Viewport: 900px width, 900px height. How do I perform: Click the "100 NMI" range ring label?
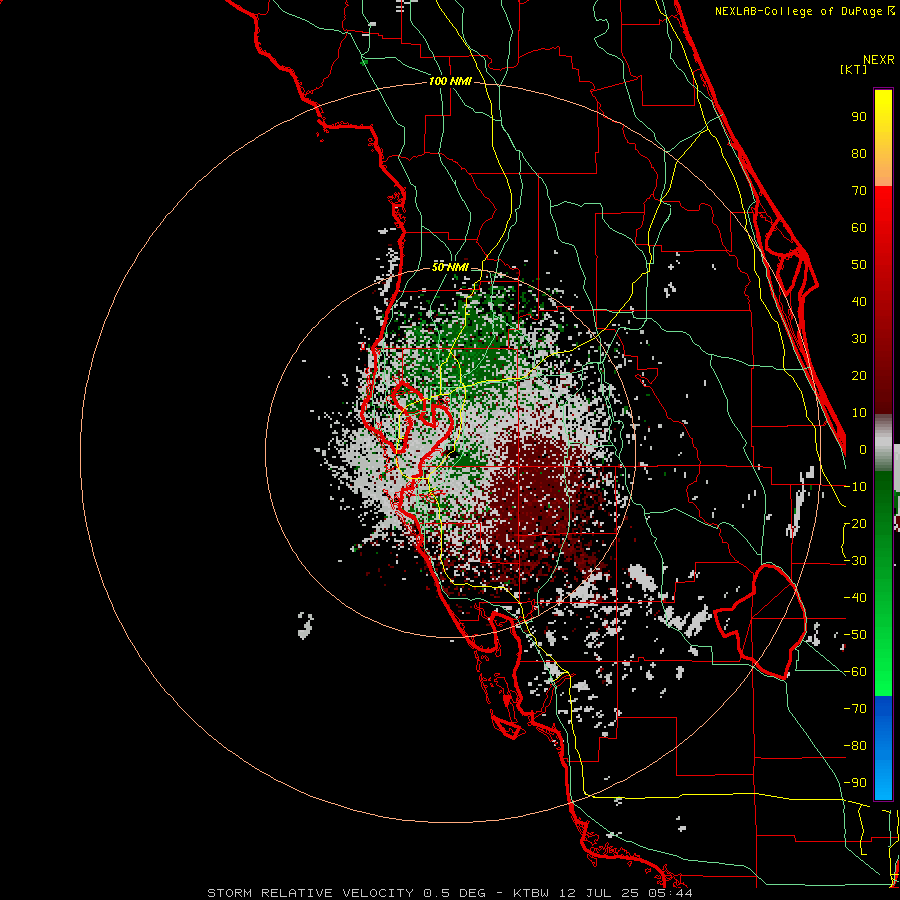(x=450, y=82)
